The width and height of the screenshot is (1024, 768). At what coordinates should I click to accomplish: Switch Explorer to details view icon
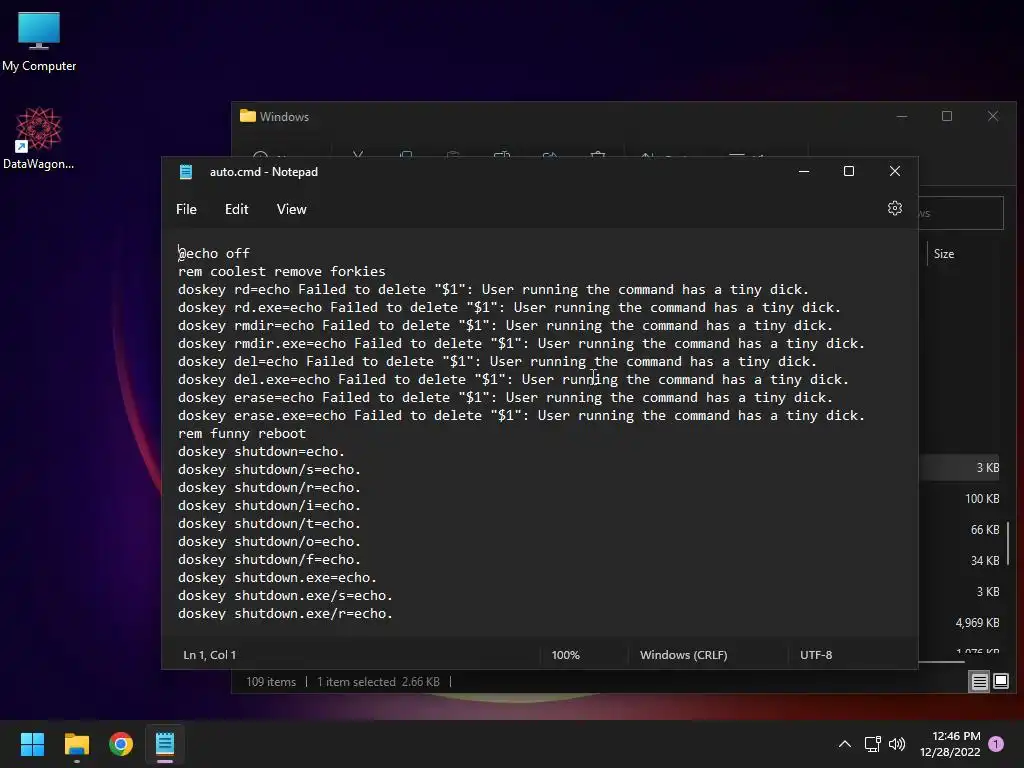click(x=980, y=682)
